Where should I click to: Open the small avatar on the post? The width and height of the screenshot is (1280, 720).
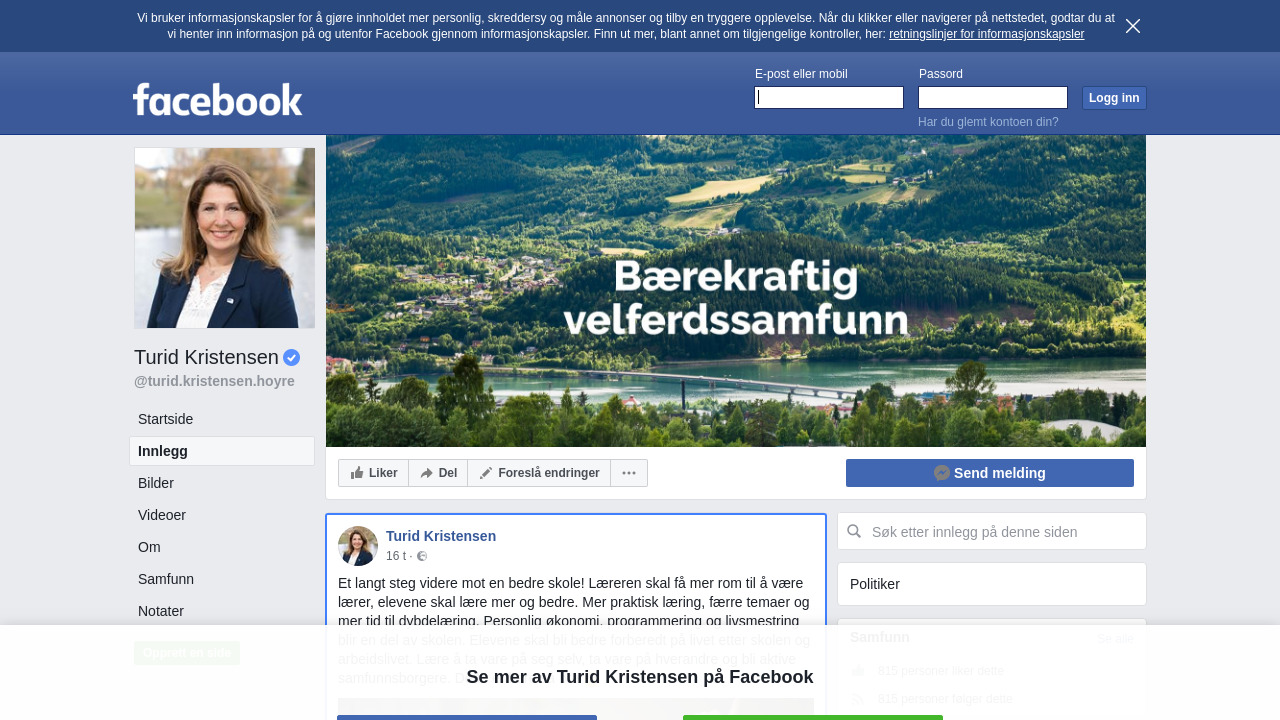[x=358, y=546]
